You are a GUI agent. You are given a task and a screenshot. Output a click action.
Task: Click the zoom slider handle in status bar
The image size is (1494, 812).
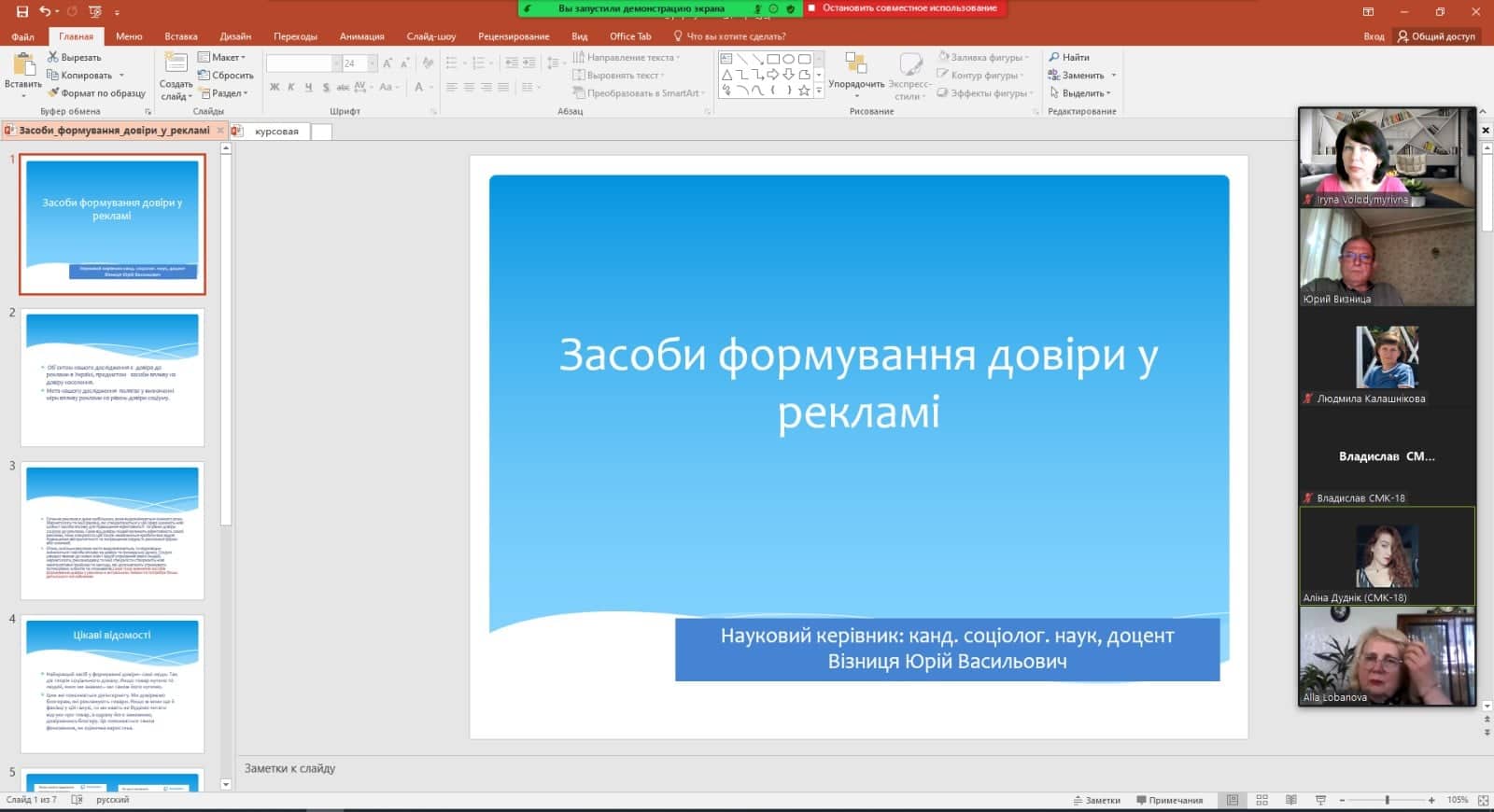coord(1387,800)
